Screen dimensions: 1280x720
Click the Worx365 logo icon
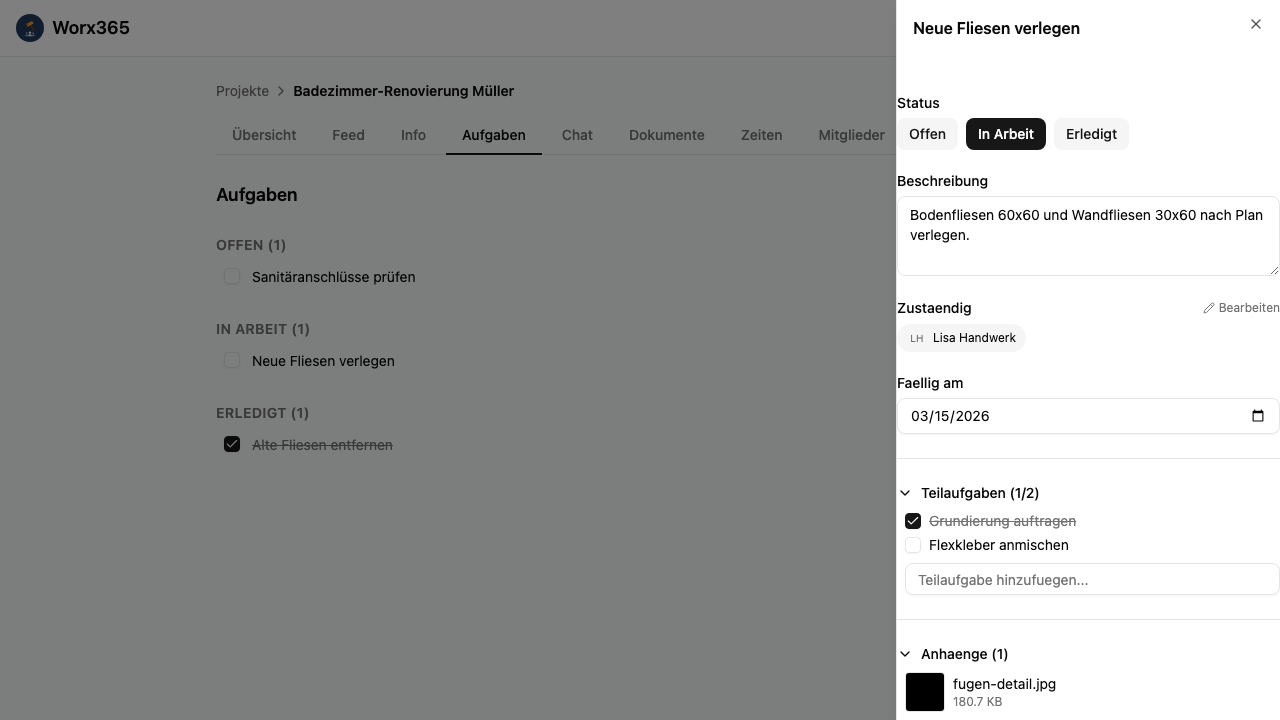coord(30,28)
